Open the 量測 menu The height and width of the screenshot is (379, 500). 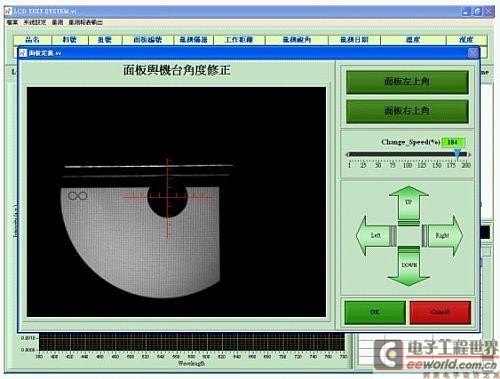pyautogui.click(x=57, y=22)
